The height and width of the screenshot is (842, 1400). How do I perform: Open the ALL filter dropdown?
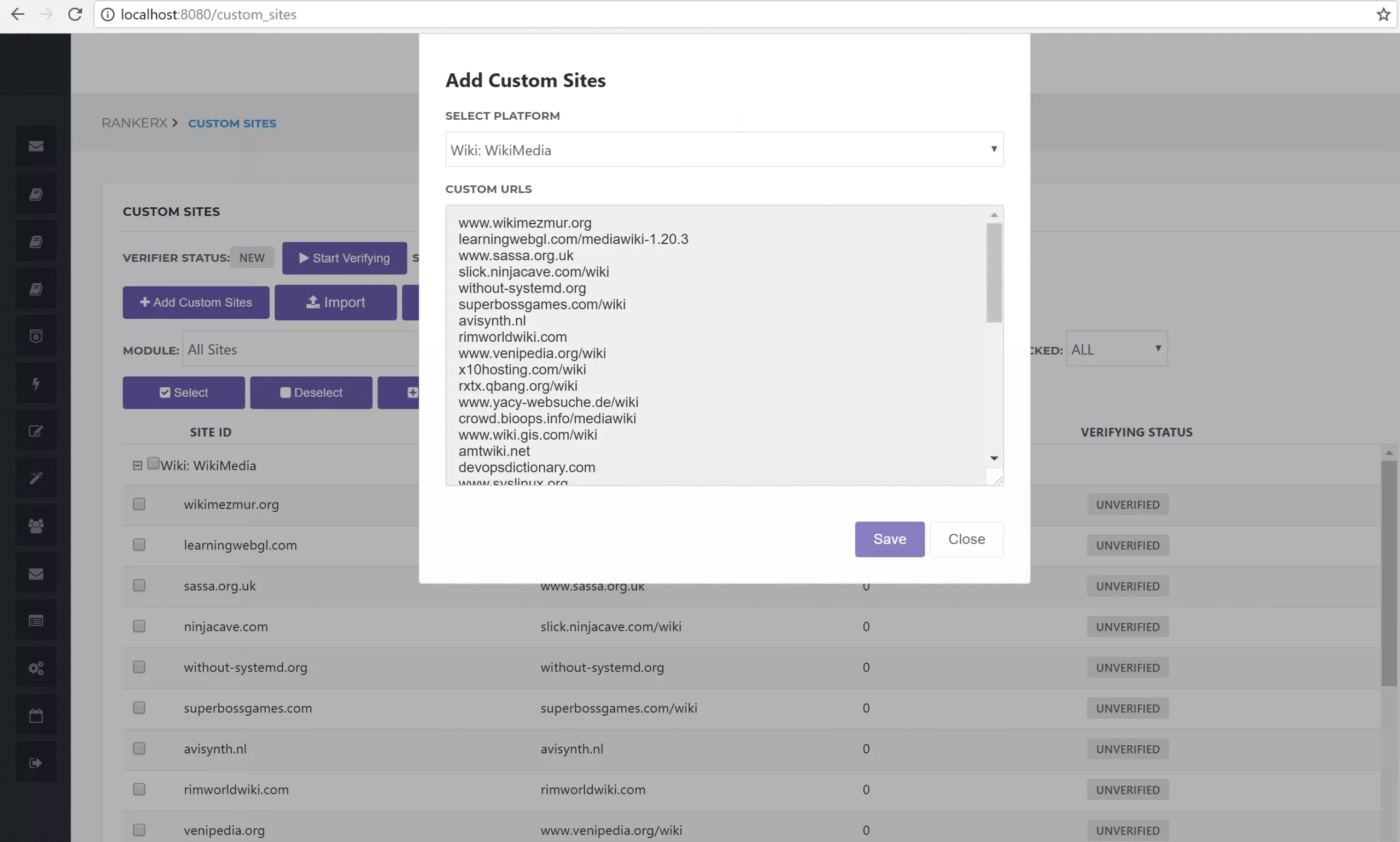[1116, 349]
